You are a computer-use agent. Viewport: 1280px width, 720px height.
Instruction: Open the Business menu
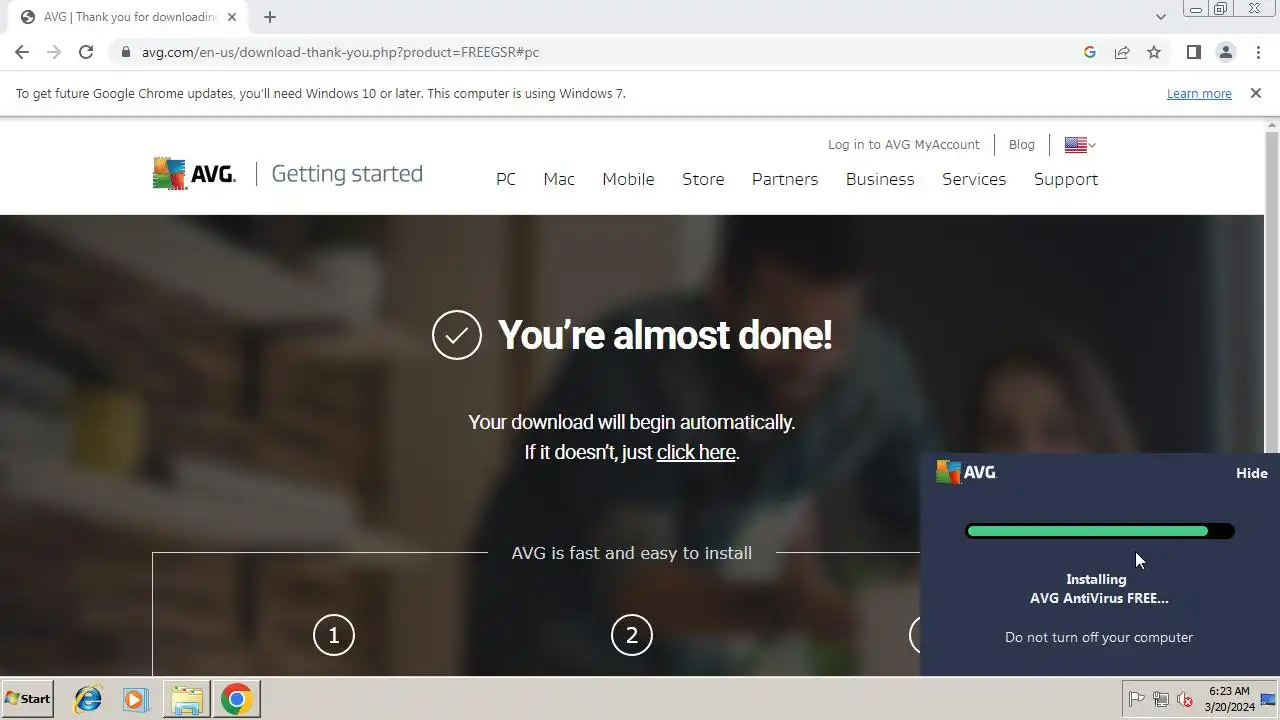(x=880, y=179)
